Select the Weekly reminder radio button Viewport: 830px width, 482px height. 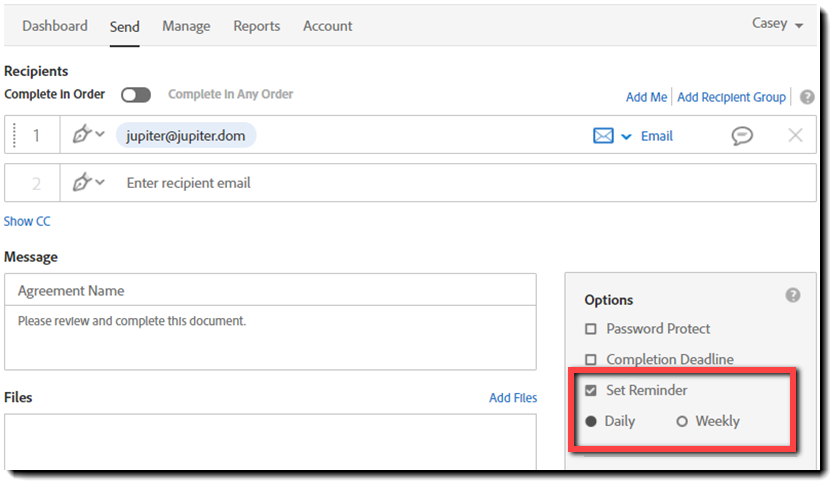(x=682, y=421)
